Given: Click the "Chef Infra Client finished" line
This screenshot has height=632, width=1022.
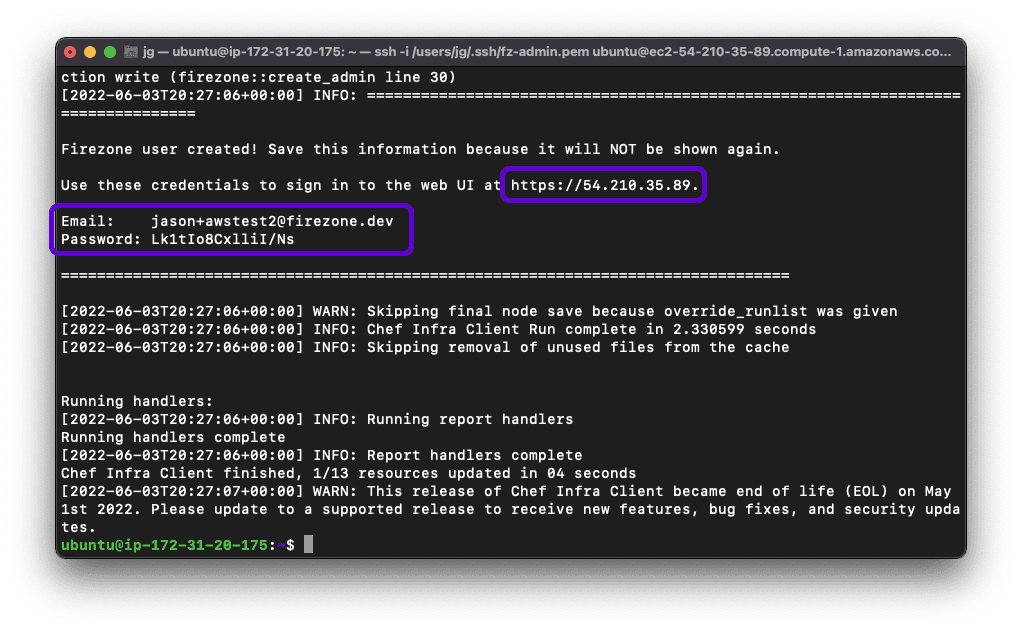Looking at the screenshot, I should tap(348, 473).
